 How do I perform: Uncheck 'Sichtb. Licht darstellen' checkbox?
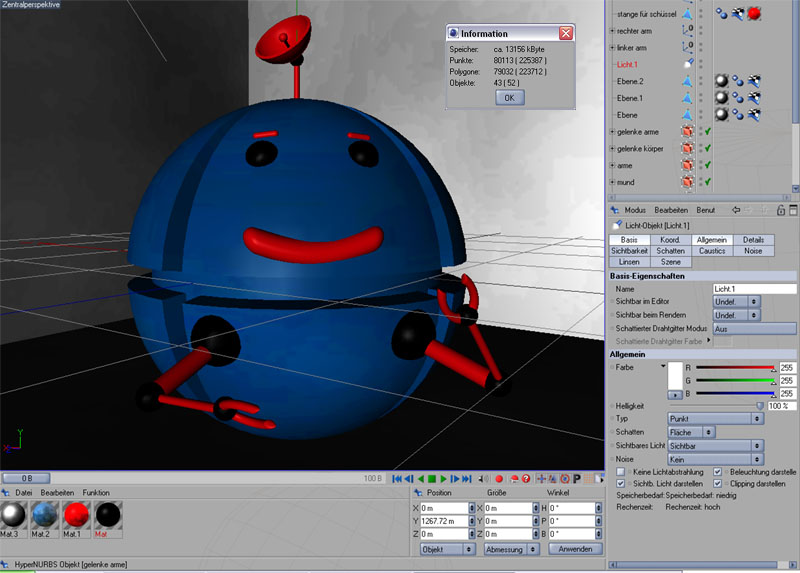pos(621,484)
